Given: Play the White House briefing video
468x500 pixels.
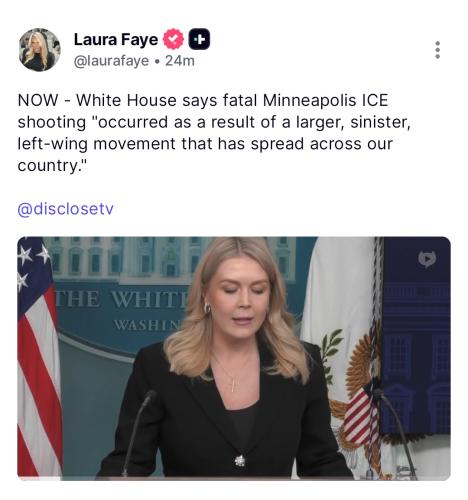Looking at the screenshot, I should (x=234, y=358).
